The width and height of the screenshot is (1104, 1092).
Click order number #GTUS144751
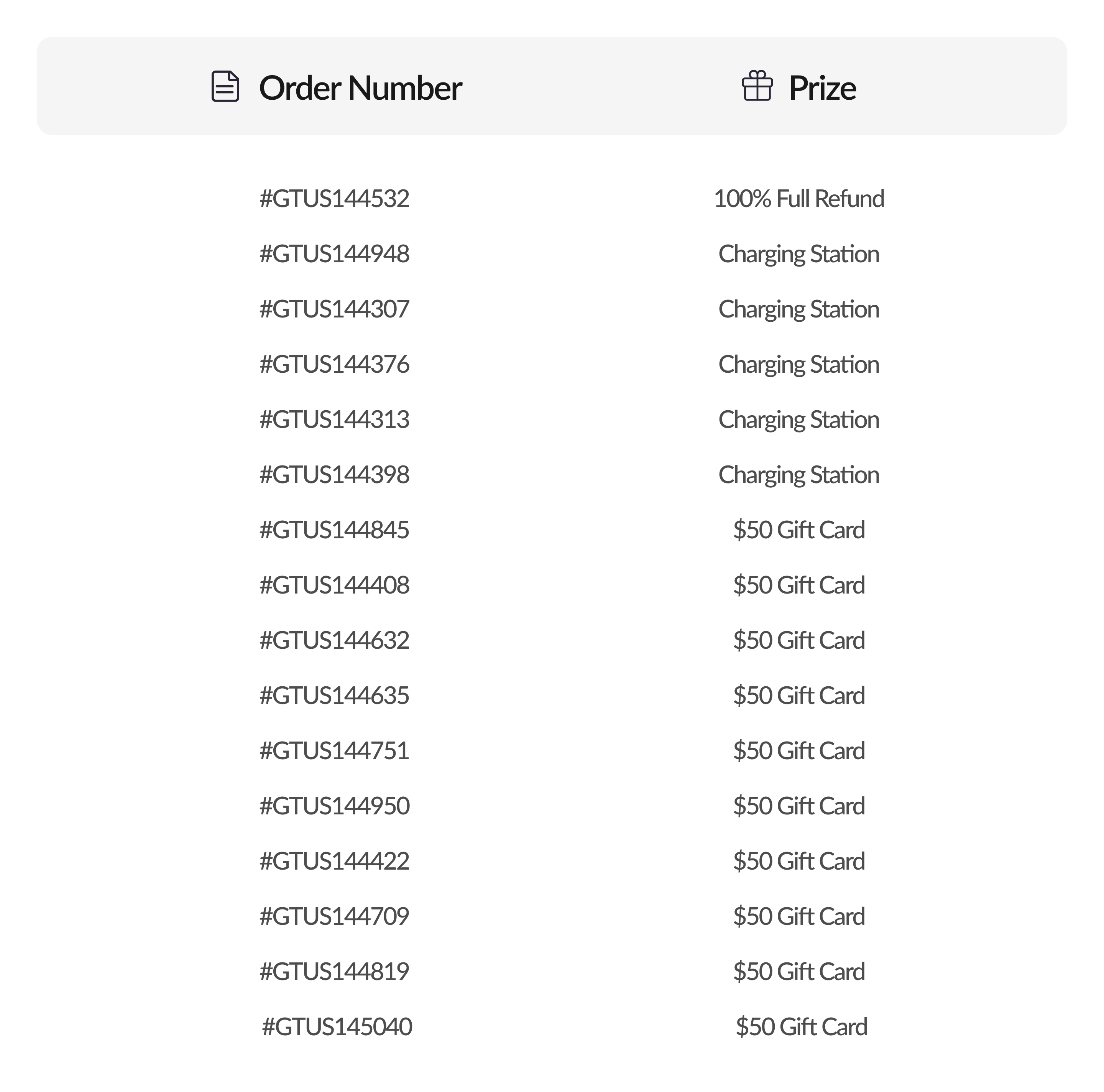334,750
